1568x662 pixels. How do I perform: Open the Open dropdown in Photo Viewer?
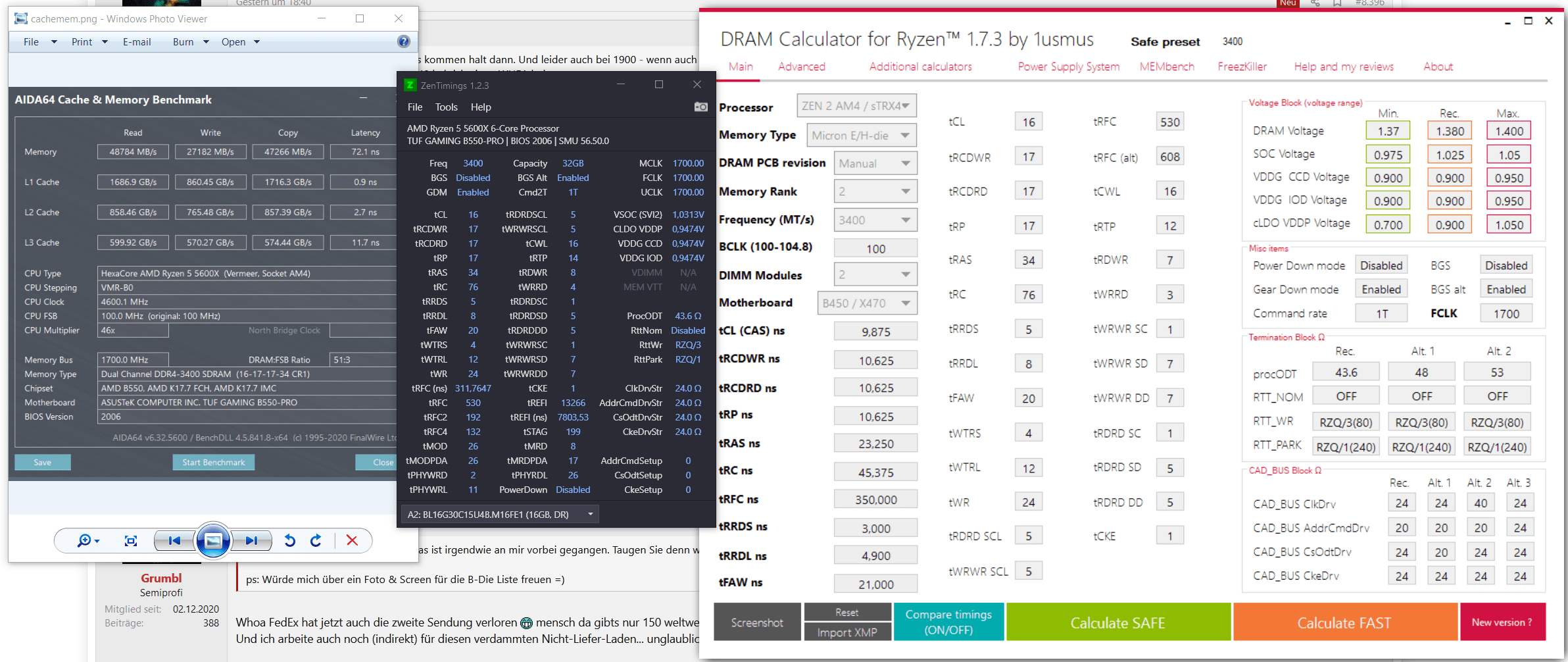point(241,41)
